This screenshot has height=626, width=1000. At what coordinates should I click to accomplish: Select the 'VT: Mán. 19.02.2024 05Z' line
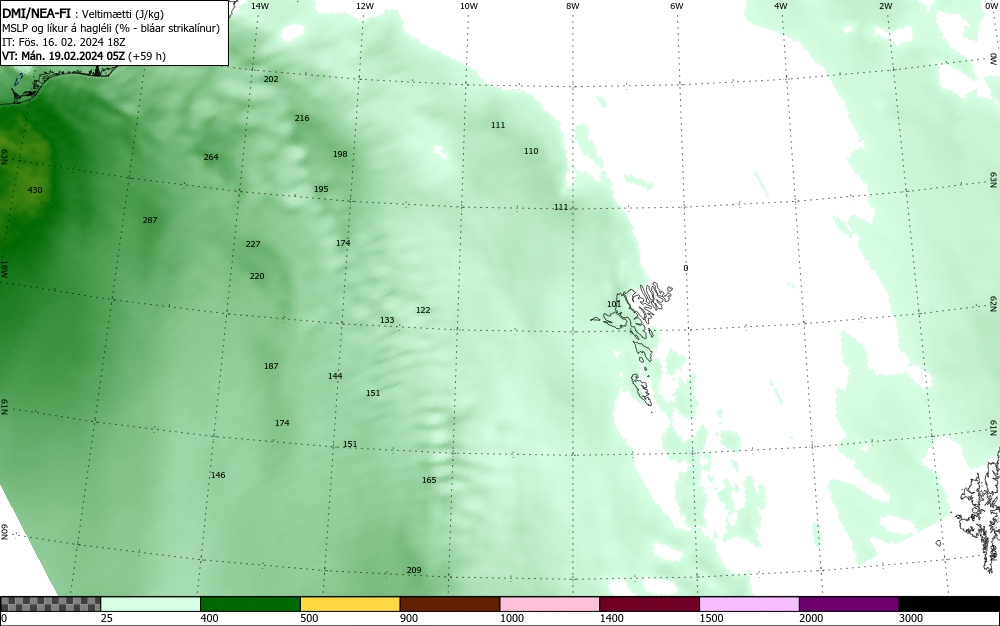point(84,56)
